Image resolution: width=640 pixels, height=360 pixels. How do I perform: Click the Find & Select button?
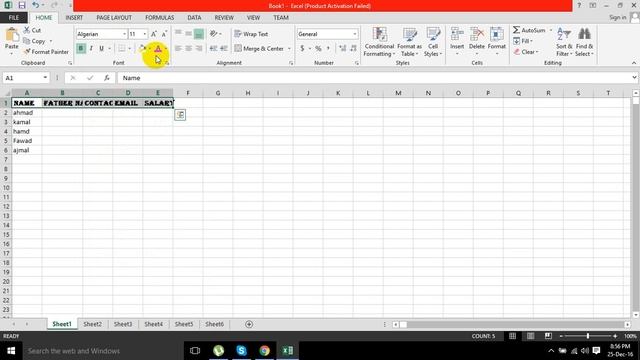(584, 42)
